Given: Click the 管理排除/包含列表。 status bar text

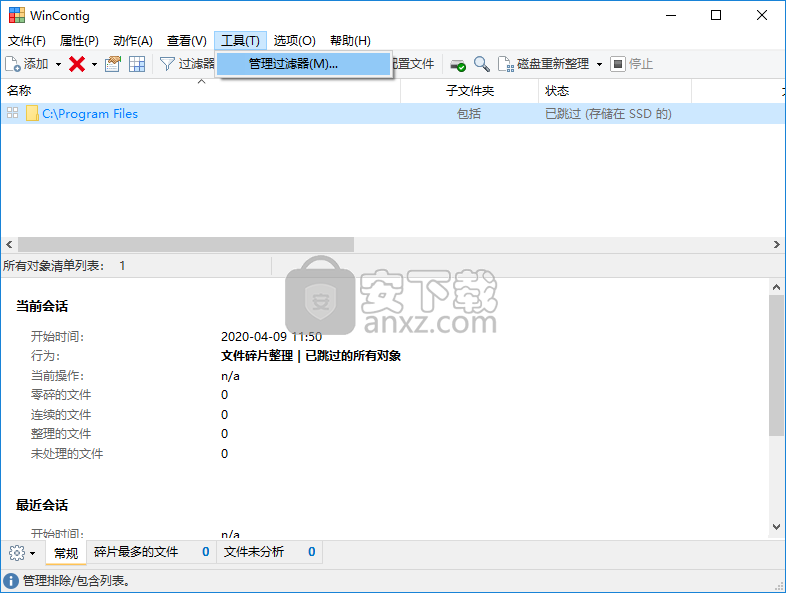Looking at the screenshot, I should 76,581.
